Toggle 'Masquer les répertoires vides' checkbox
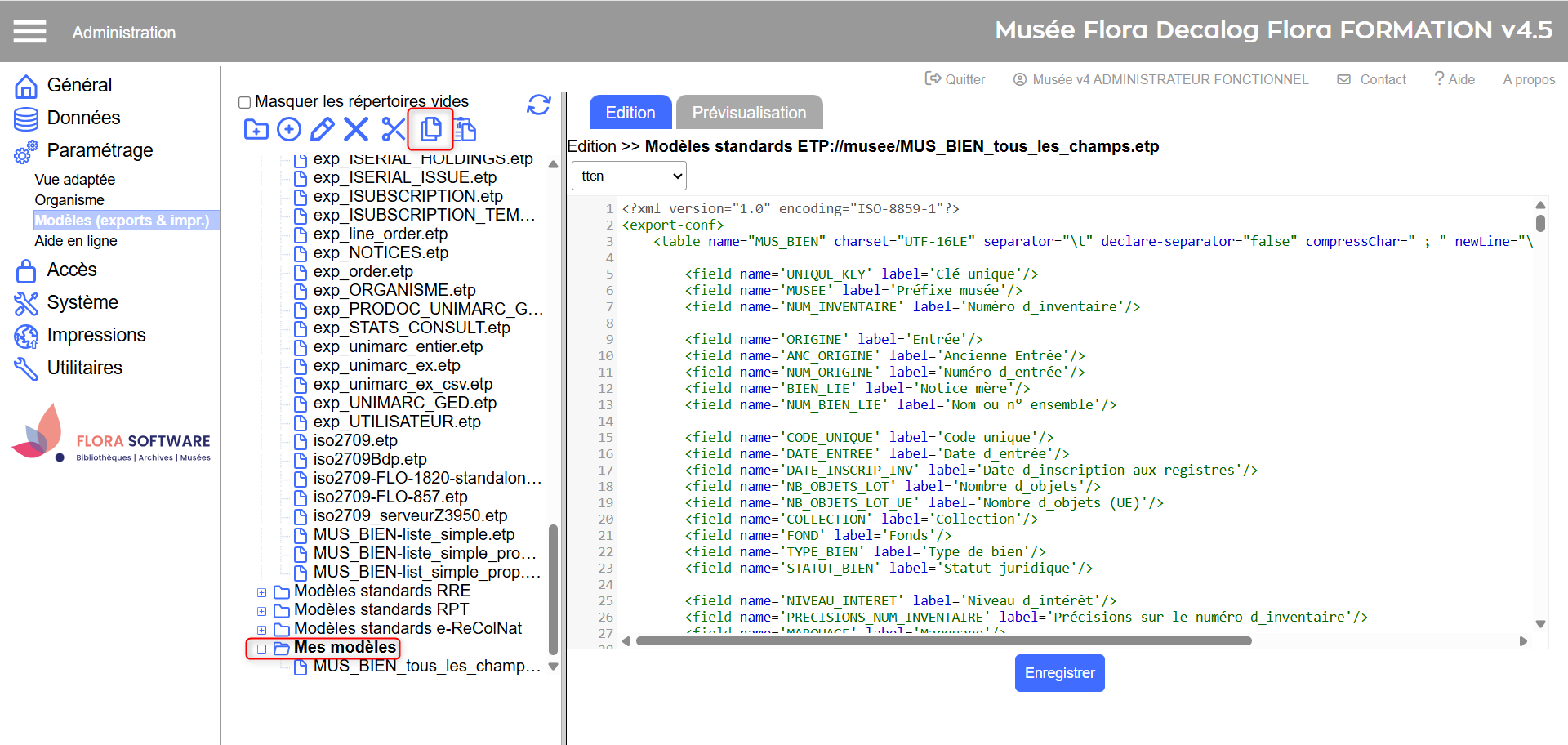1568x745 pixels. (244, 102)
